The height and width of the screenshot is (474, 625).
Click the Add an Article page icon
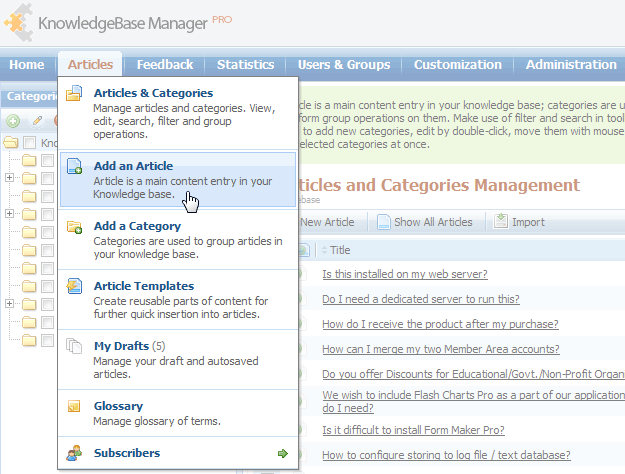75,166
